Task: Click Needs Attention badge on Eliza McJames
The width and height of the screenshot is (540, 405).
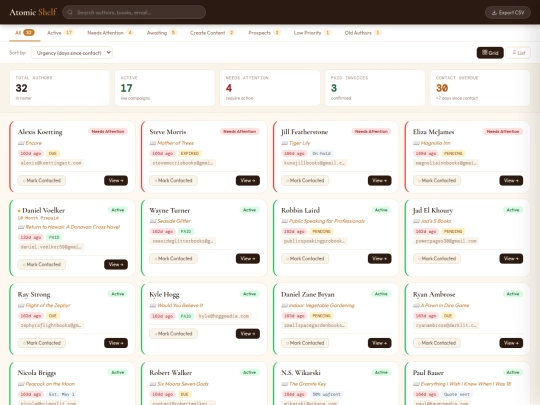Action: click(503, 132)
